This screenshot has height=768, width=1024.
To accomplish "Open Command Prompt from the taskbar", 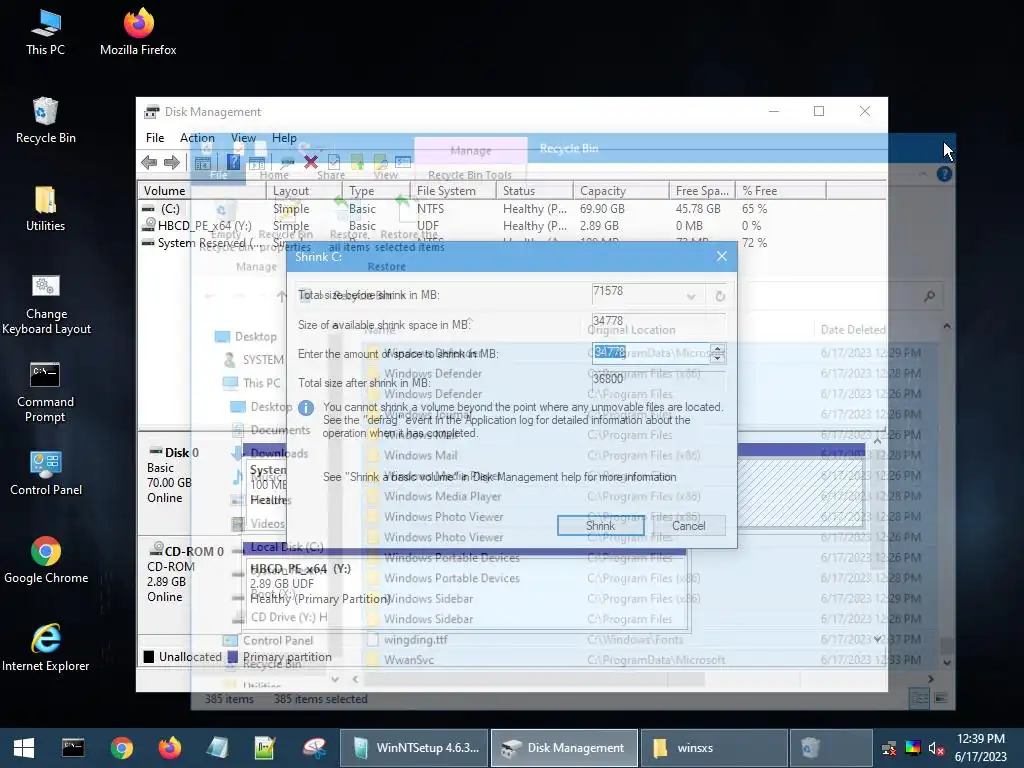I will click(x=73, y=748).
